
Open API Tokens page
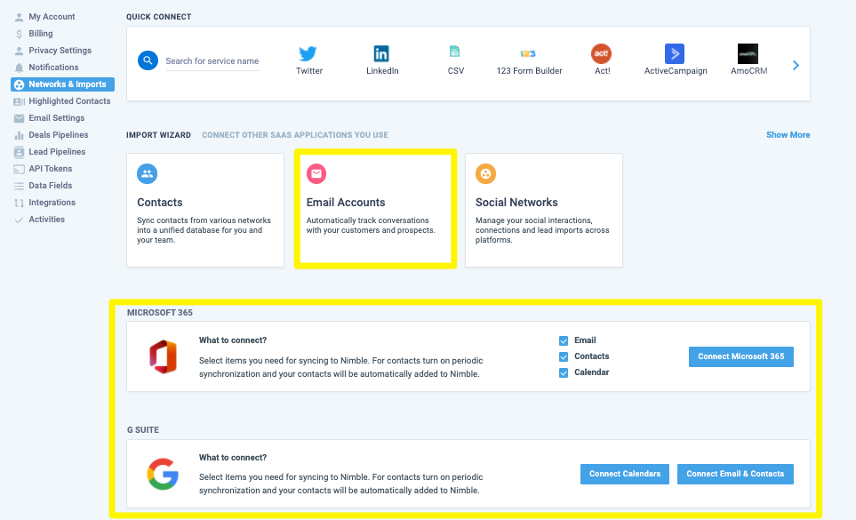pos(50,169)
